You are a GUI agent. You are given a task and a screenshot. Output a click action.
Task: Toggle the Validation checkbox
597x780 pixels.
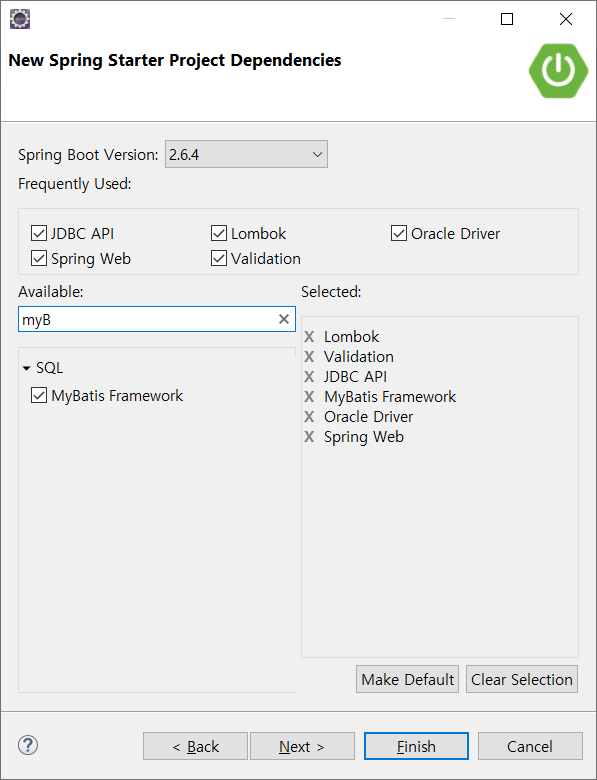tap(219, 258)
